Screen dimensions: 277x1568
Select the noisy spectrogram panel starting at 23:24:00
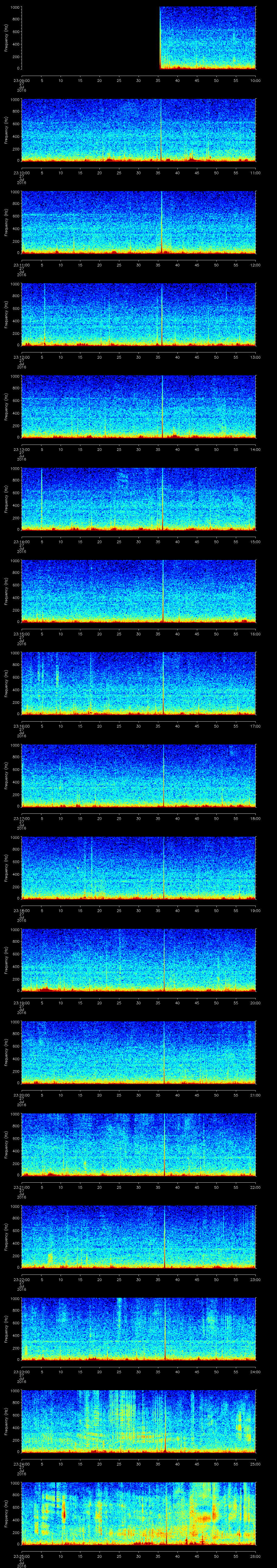[x=138, y=1421]
